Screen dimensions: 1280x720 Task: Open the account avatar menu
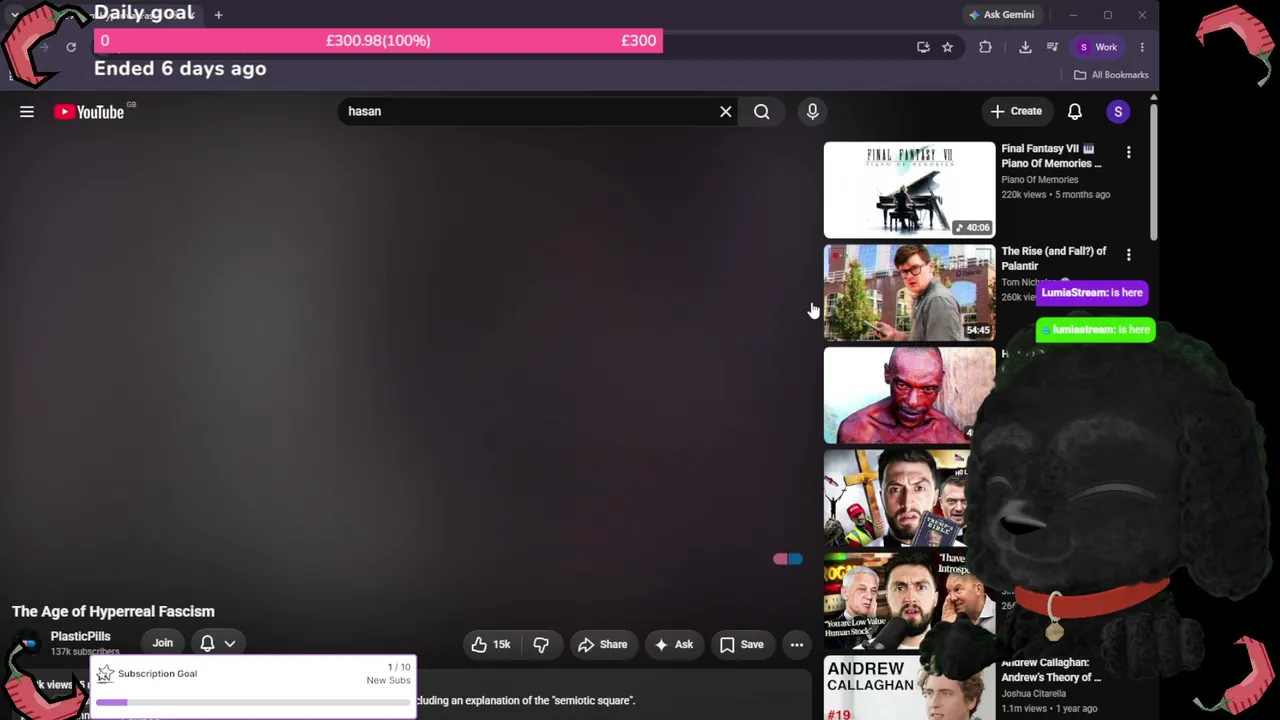tap(1118, 112)
